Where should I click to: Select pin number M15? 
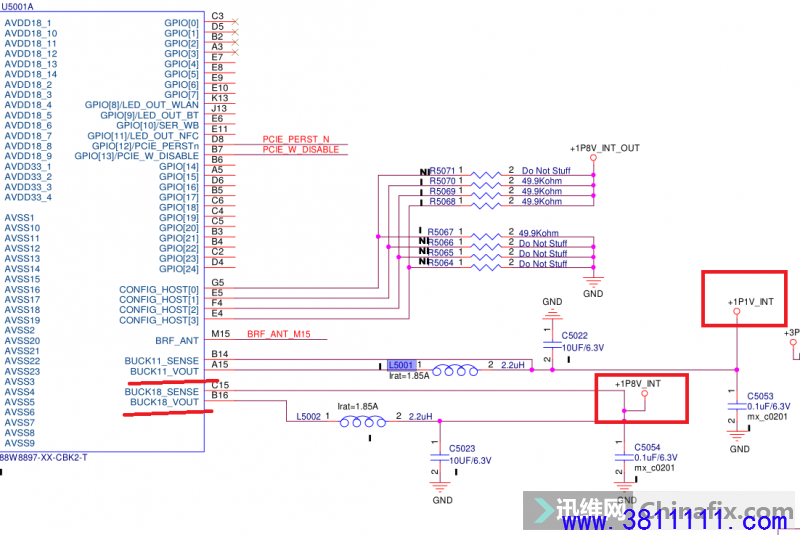(220, 334)
